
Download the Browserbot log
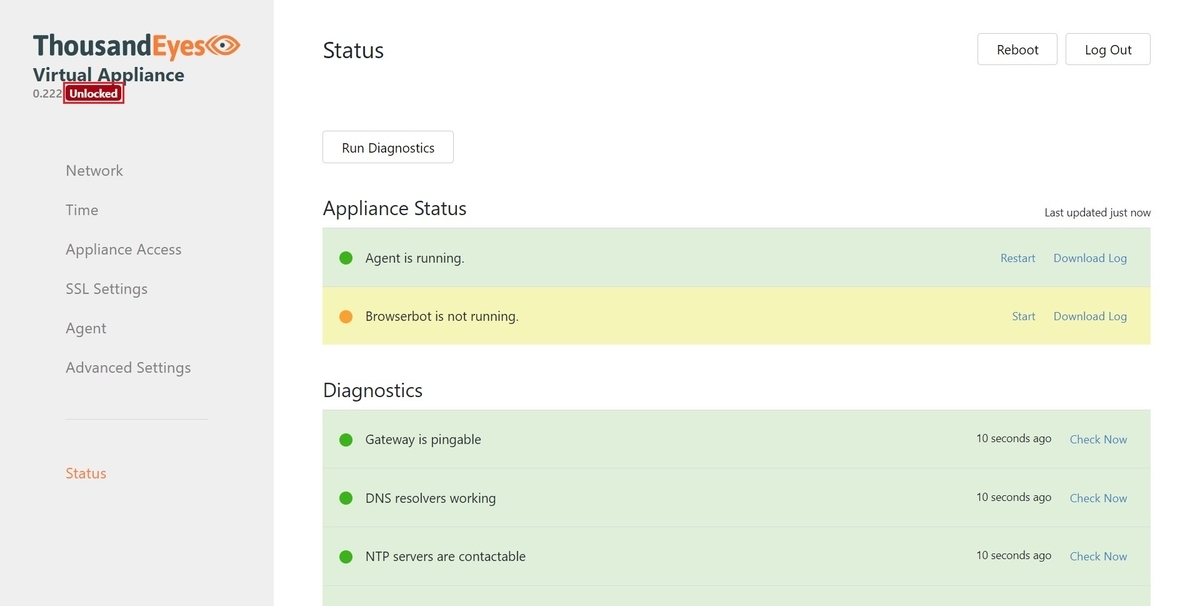[x=1089, y=315]
